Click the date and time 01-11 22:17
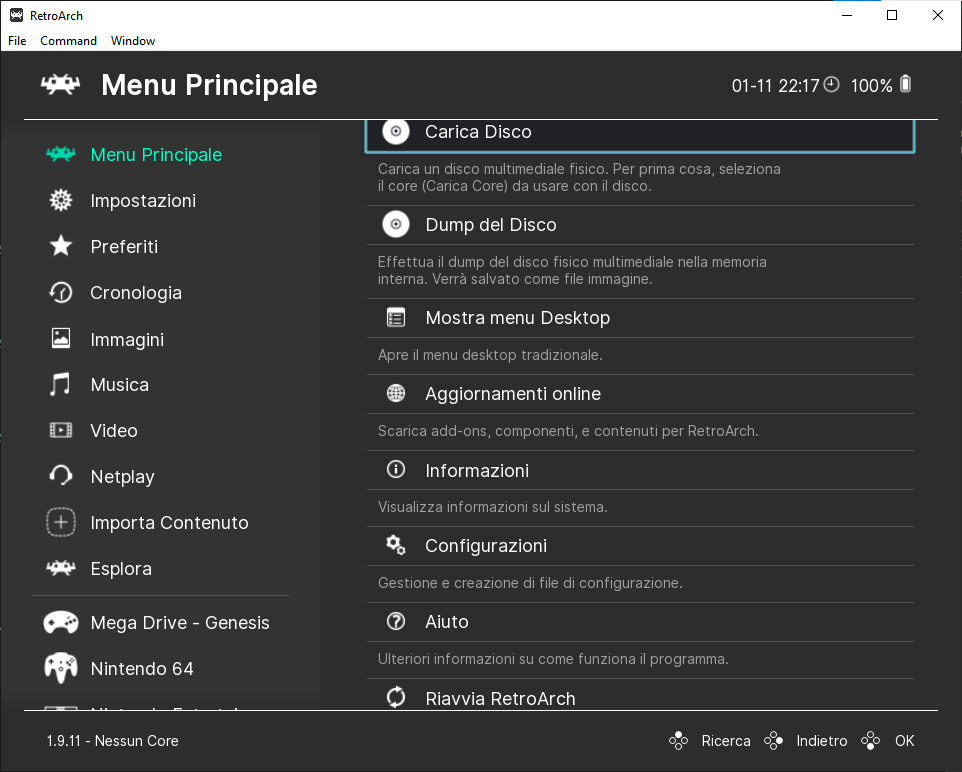962x772 pixels. 775,85
